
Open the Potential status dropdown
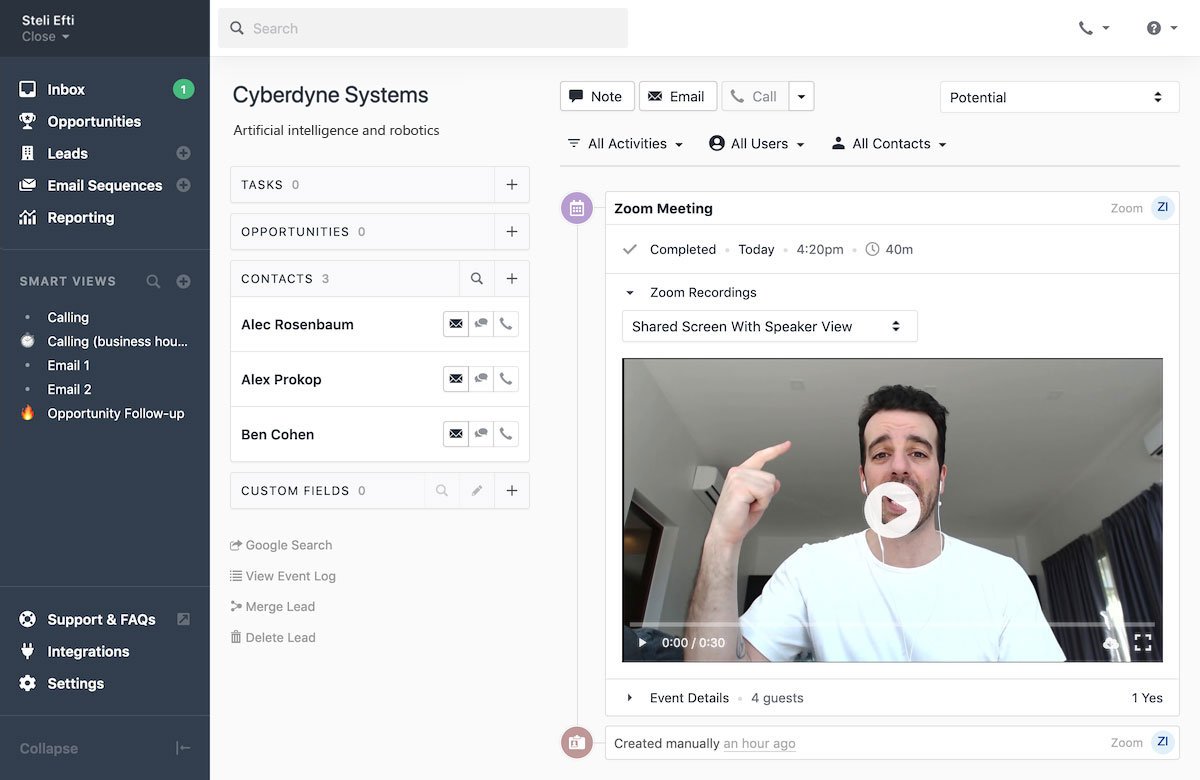click(x=1060, y=97)
